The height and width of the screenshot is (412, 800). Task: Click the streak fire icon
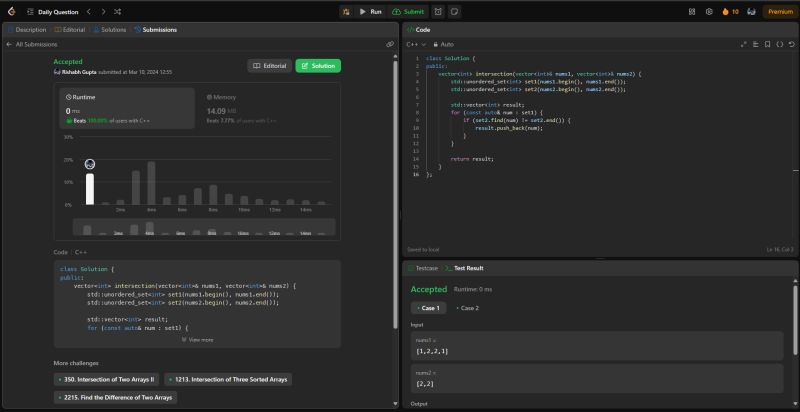726,11
